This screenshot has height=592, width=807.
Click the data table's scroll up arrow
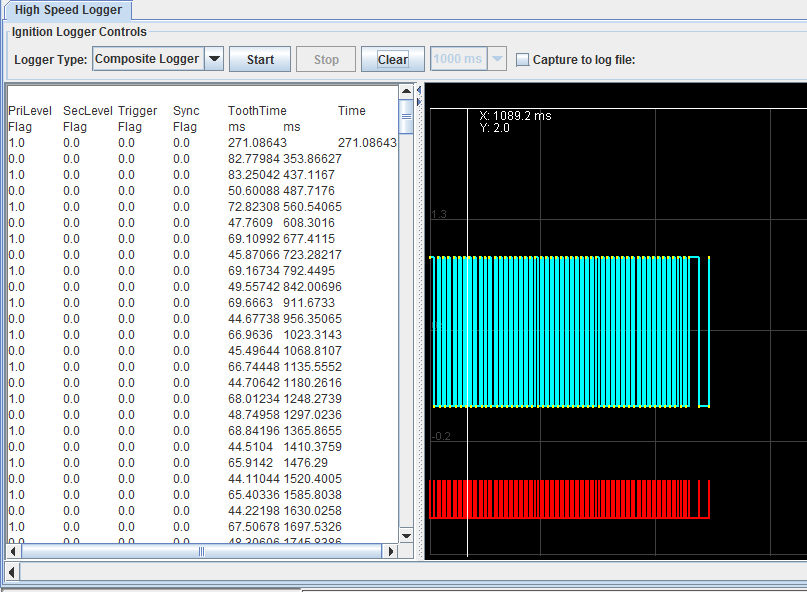click(x=406, y=92)
